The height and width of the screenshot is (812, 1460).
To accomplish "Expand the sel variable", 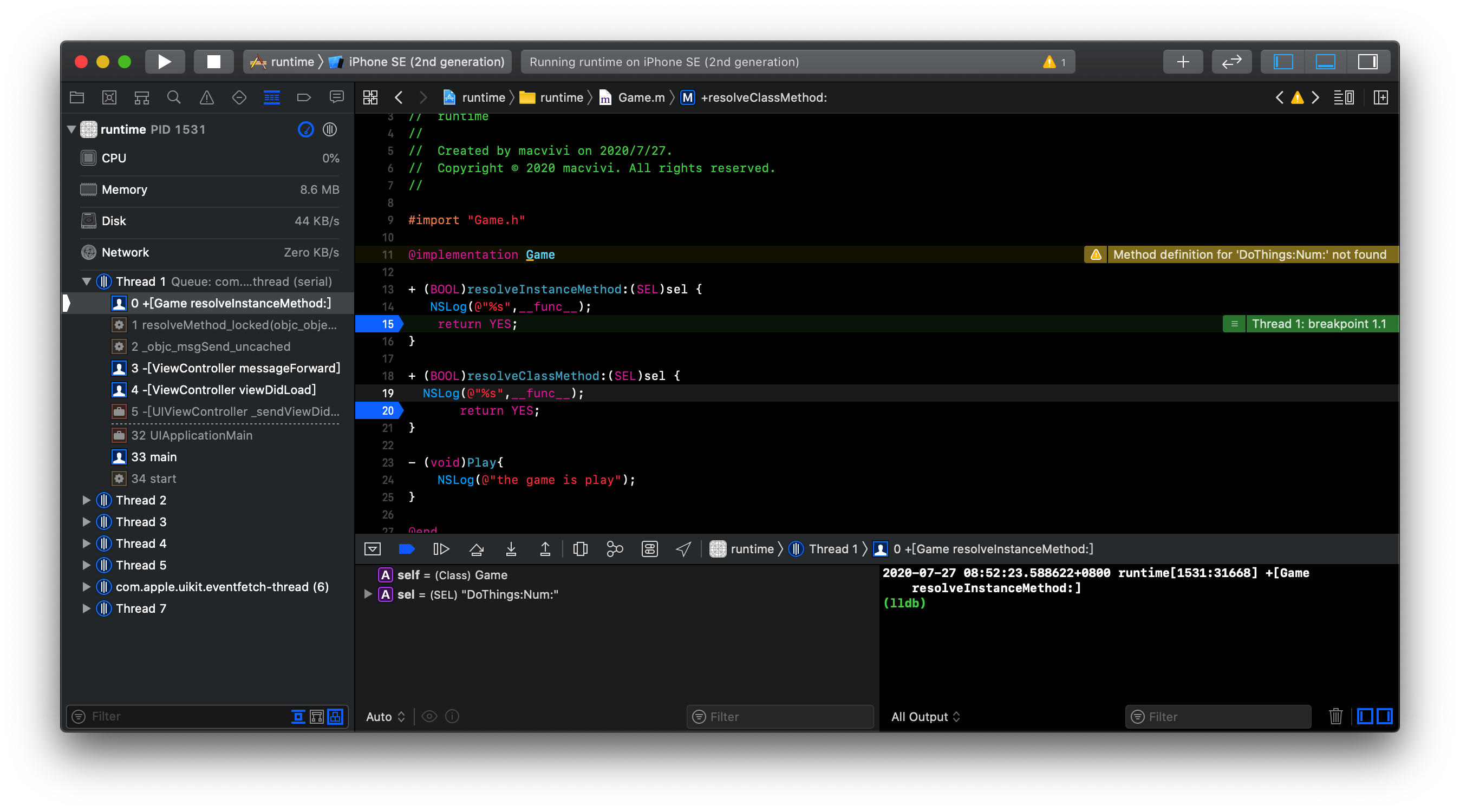I will (x=368, y=594).
